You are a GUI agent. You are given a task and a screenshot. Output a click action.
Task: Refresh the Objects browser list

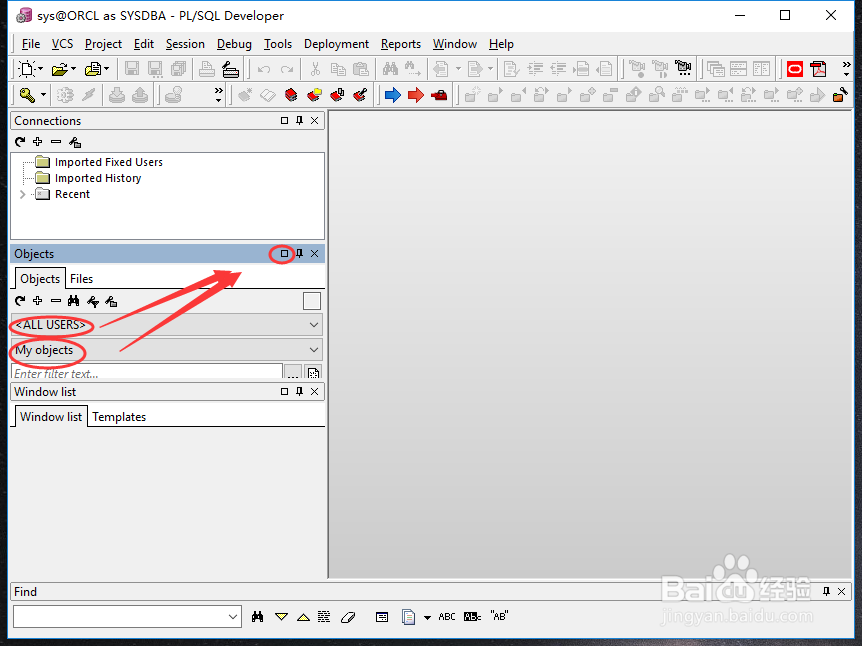pyautogui.click(x=20, y=301)
